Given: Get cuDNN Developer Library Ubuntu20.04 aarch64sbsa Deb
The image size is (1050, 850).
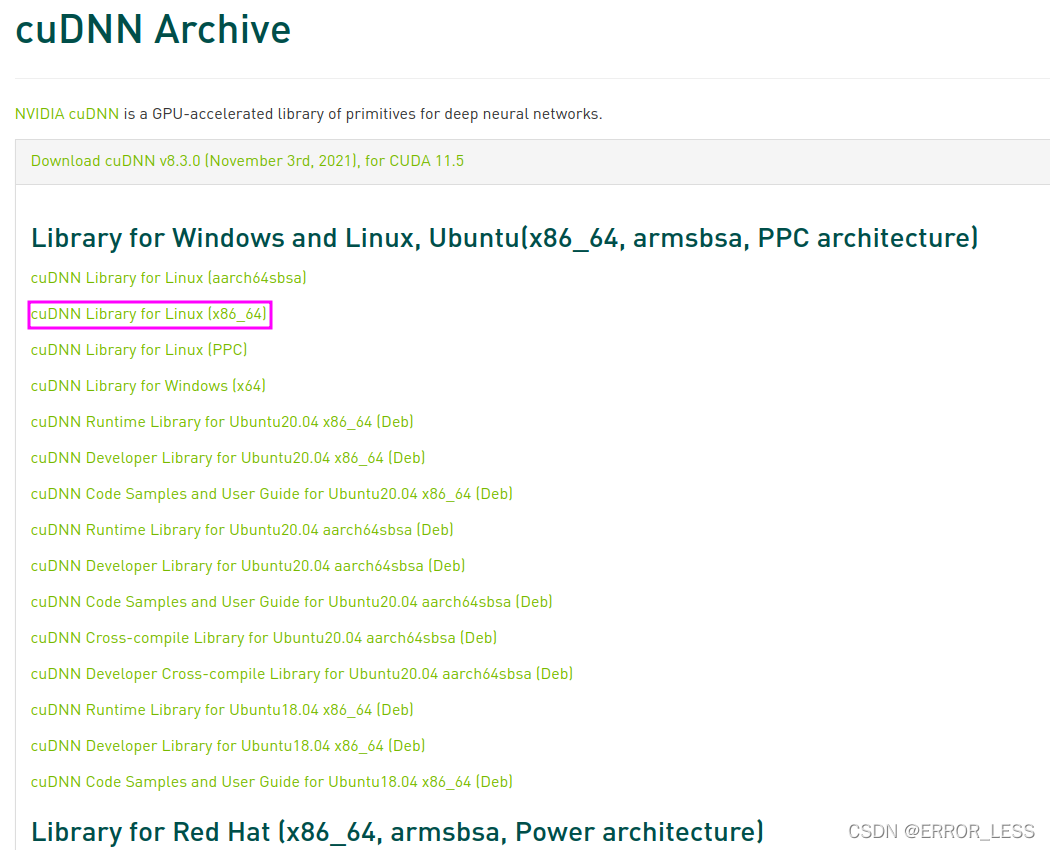Looking at the screenshot, I should [x=248, y=566].
